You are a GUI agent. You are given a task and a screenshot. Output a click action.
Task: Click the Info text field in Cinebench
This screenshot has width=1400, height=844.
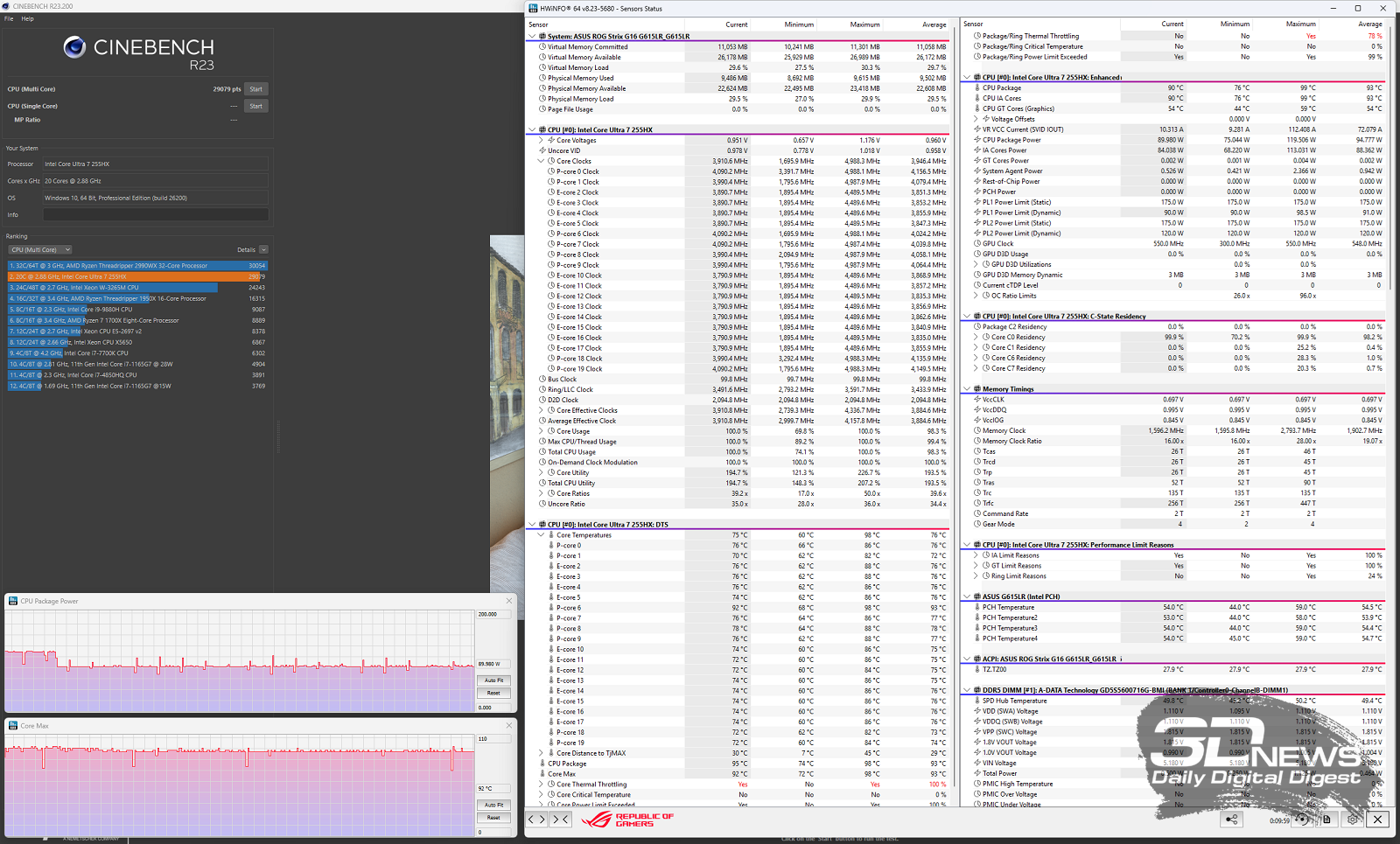[x=156, y=214]
